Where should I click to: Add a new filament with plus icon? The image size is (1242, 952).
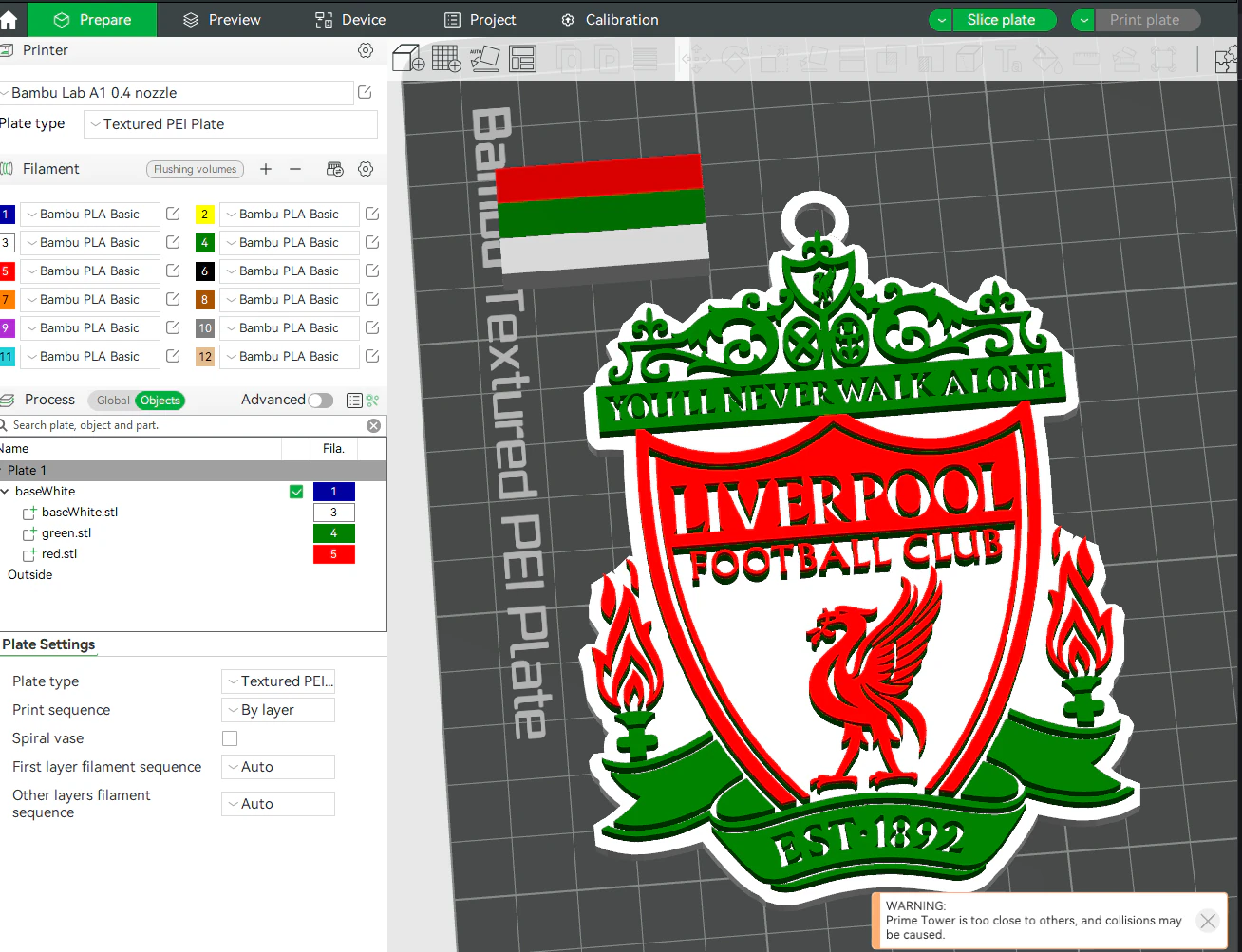tap(266, 169)
